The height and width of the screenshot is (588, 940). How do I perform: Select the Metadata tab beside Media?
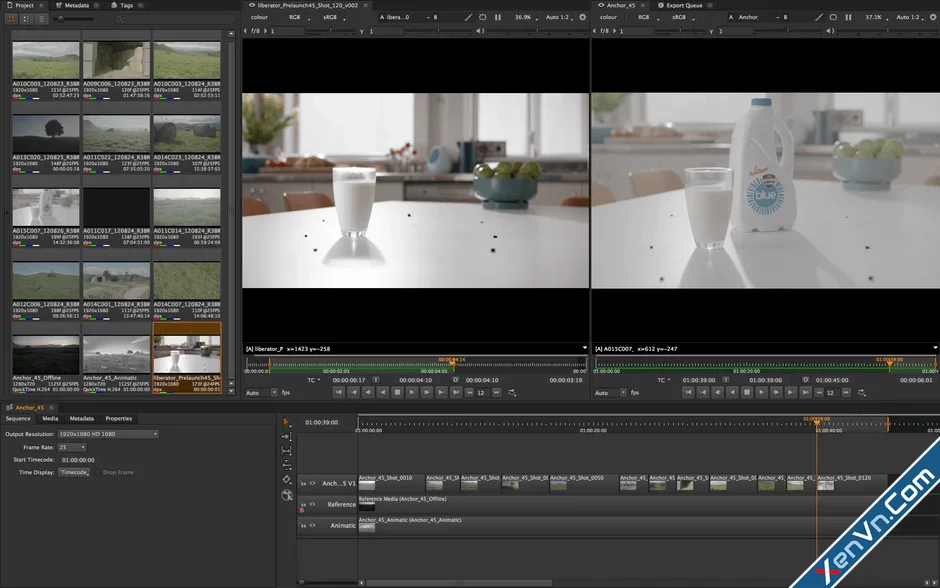(x=82, y=418)
